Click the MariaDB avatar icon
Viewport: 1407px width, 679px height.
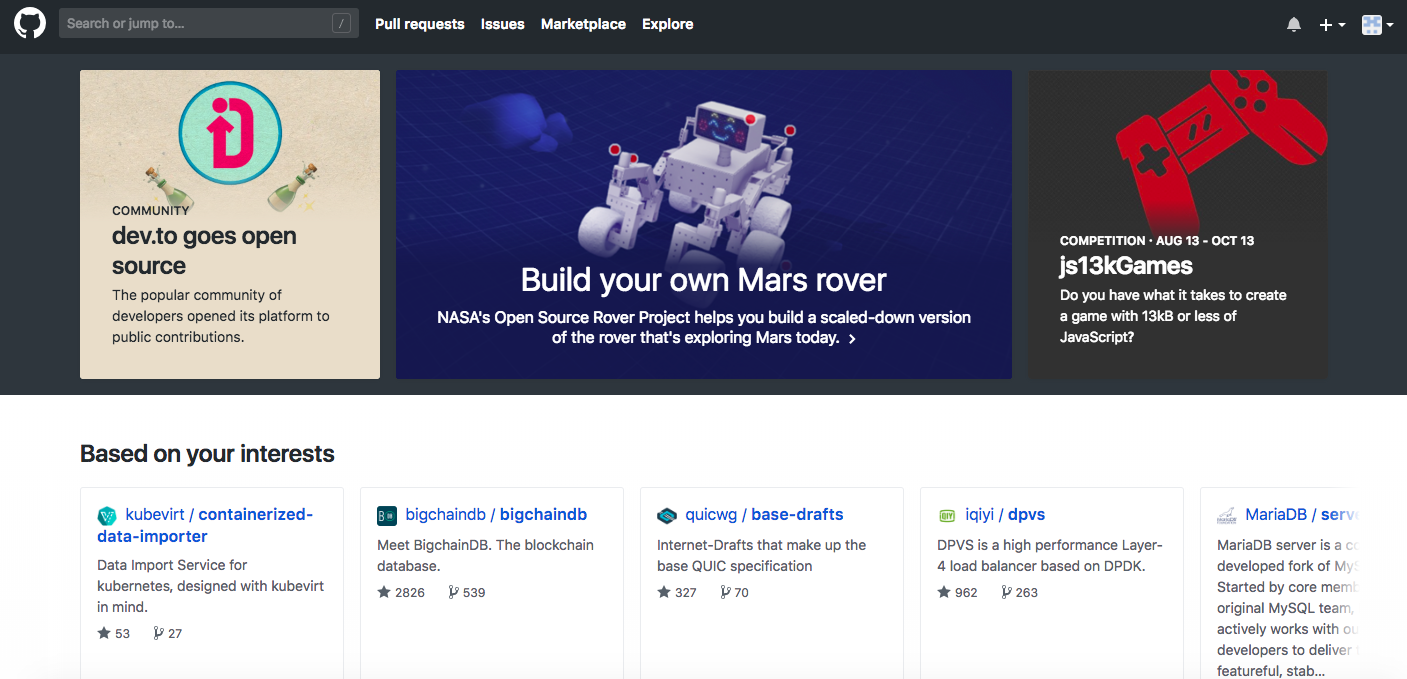pyautogui.click(x=1227, y=516)
